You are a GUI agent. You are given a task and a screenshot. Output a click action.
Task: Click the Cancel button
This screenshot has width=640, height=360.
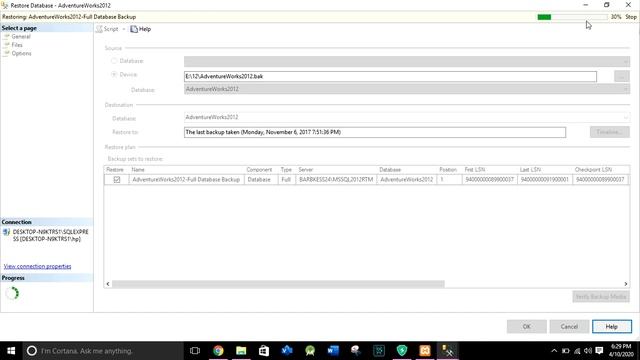(x=569, y=327)
